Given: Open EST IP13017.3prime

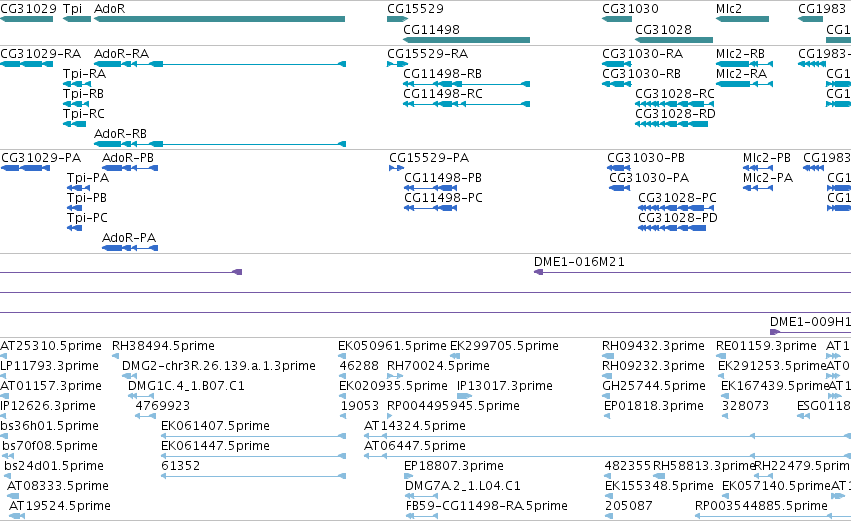Looking at the screenshot, I should click(464, 396).
